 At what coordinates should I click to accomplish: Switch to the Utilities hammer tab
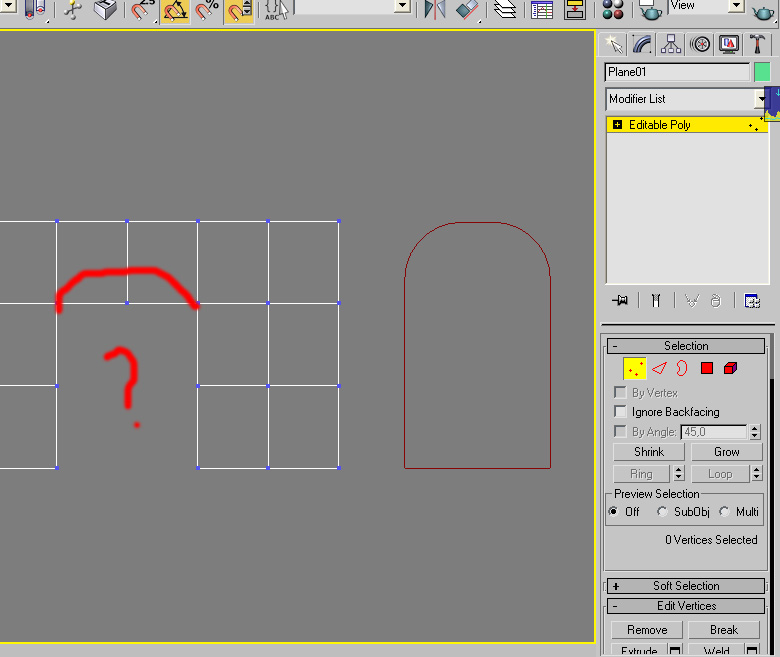point(758,44)
